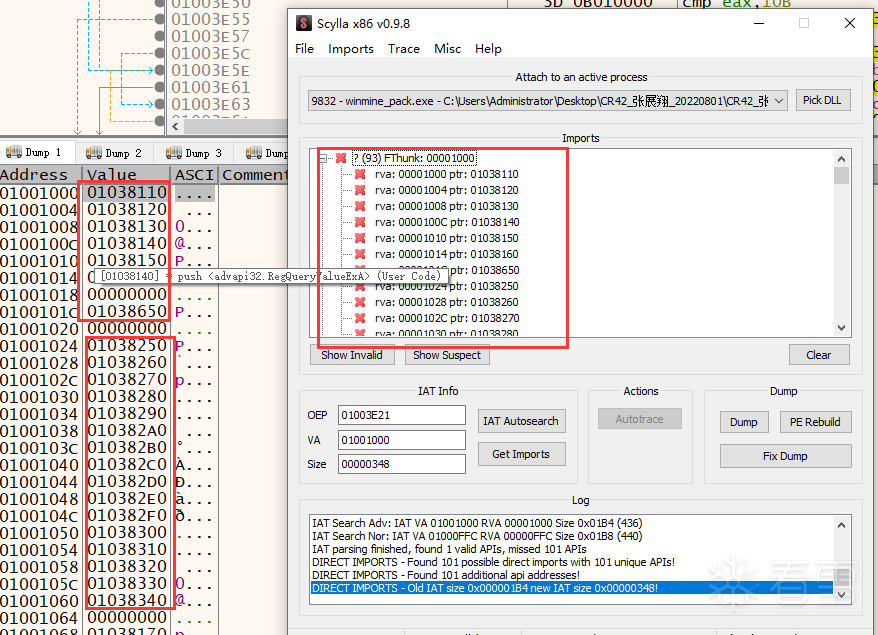Click the Dump 1 tab icon
Image resolution: width=878 pixels, height=635 pixels.
click(x=14, y=152)
